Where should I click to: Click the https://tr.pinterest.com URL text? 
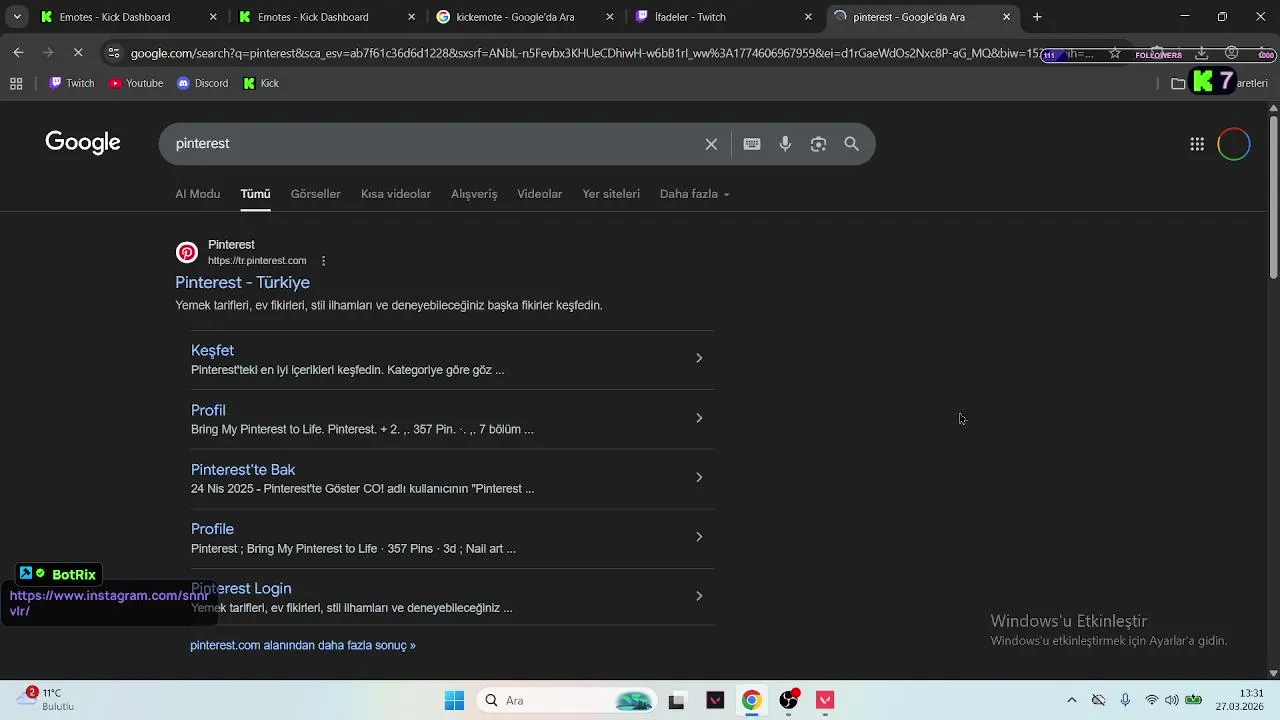click(257, 261)
